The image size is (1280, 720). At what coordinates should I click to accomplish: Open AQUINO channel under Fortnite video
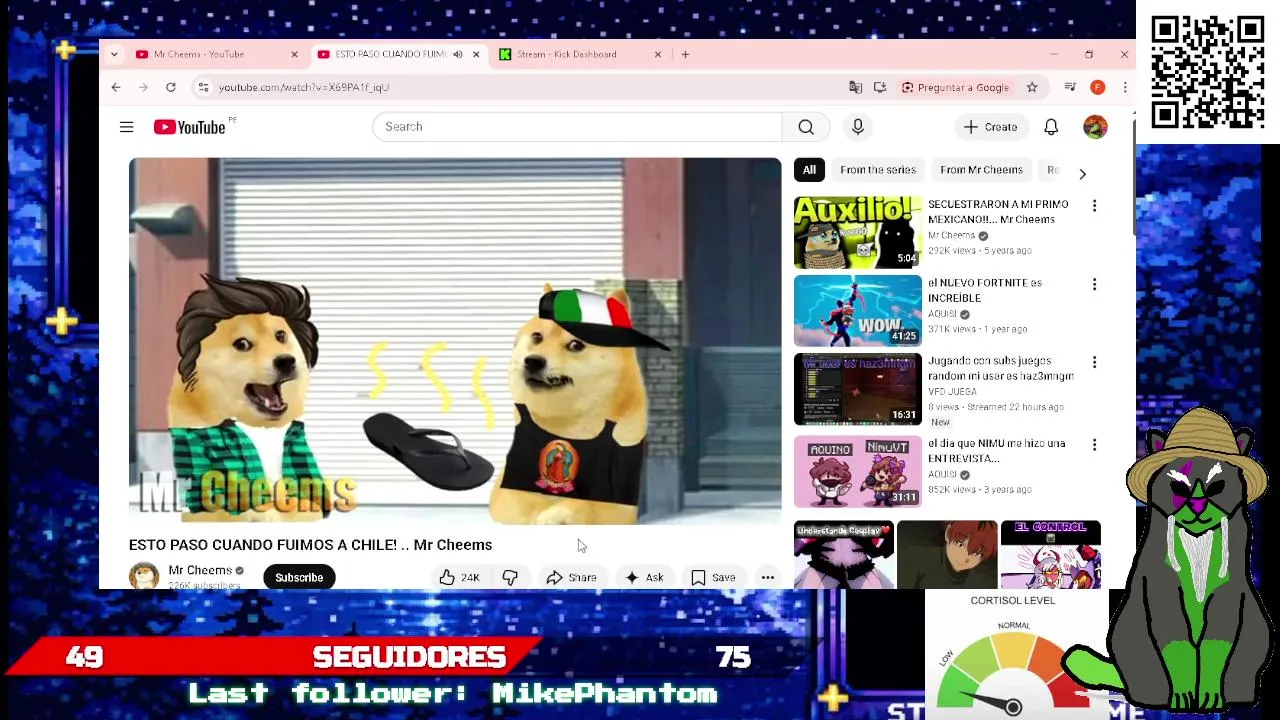(942, 314)
